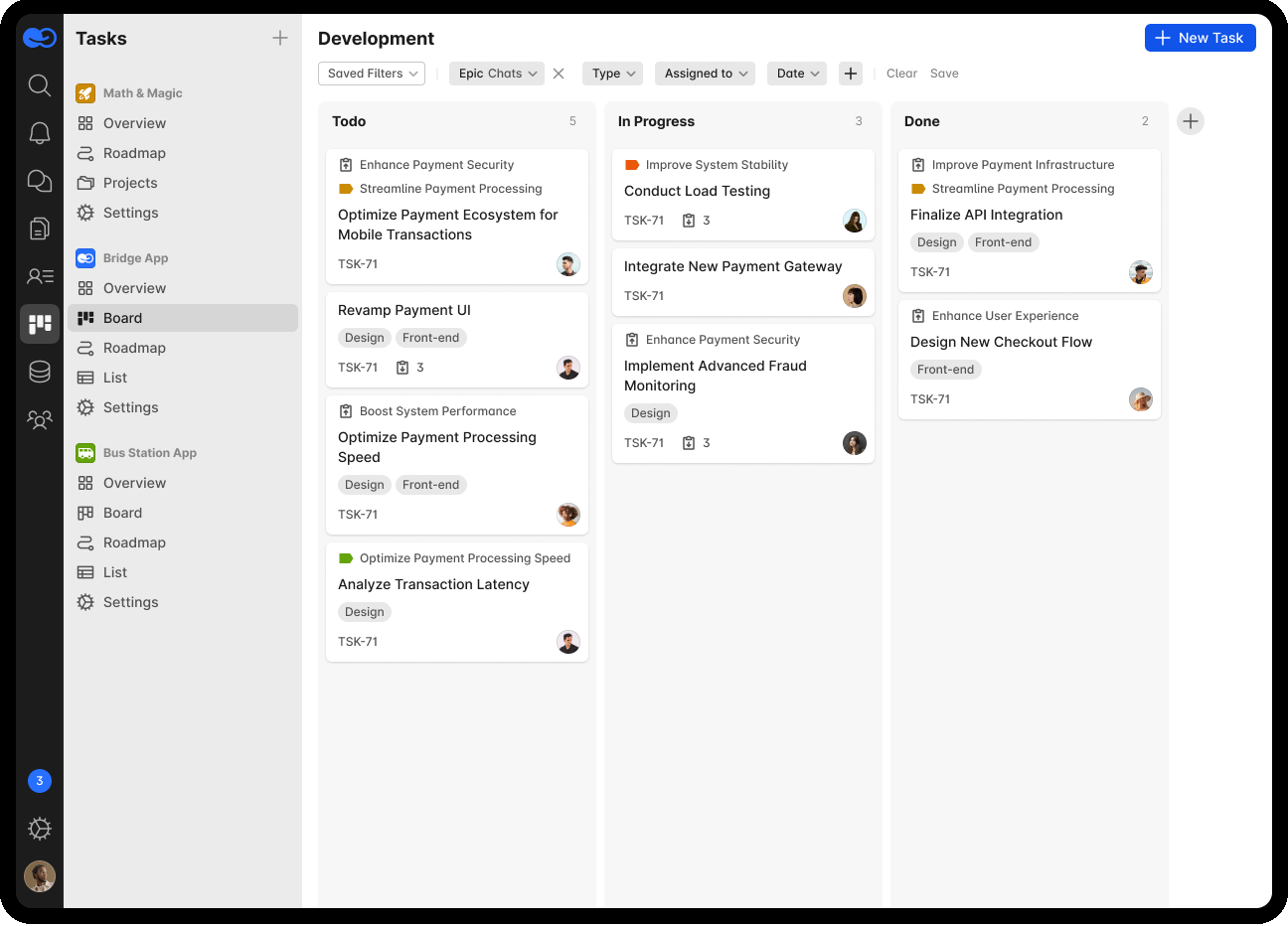Expand the Date filter dropdown
This screenshot has height=926, width=1288.
(x=797, y=73)
